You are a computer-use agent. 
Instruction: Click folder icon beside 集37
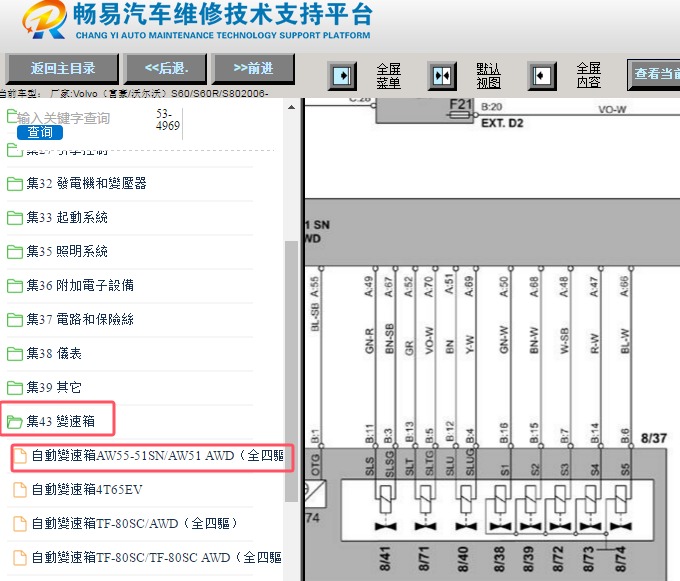(15, 320)
